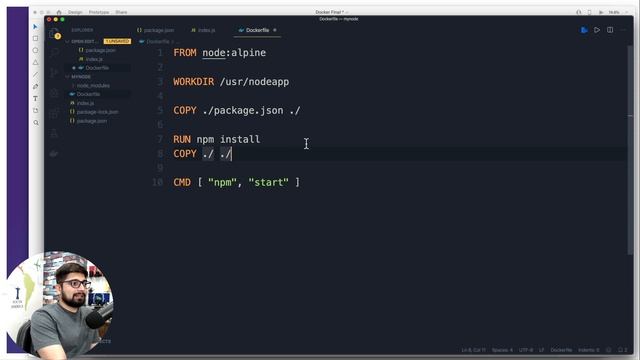This screenshot has height=360, width=640.
Task: Click the editor vertical scrollbar
Action: [630, 149]
